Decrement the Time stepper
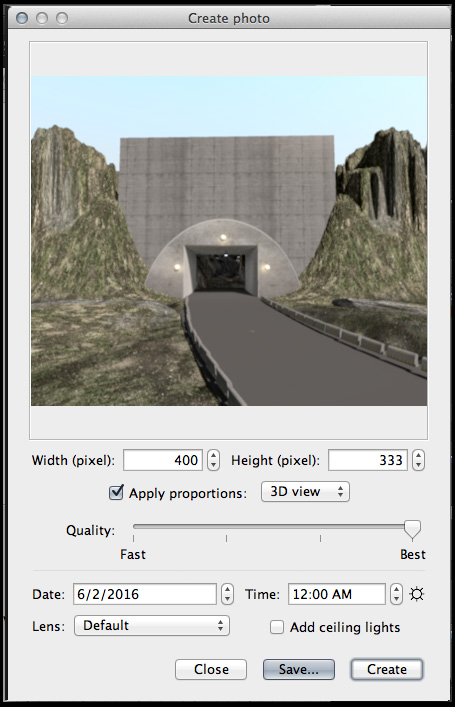The height and width of the screenshot is (707, 455). click(x=396, y=599)
